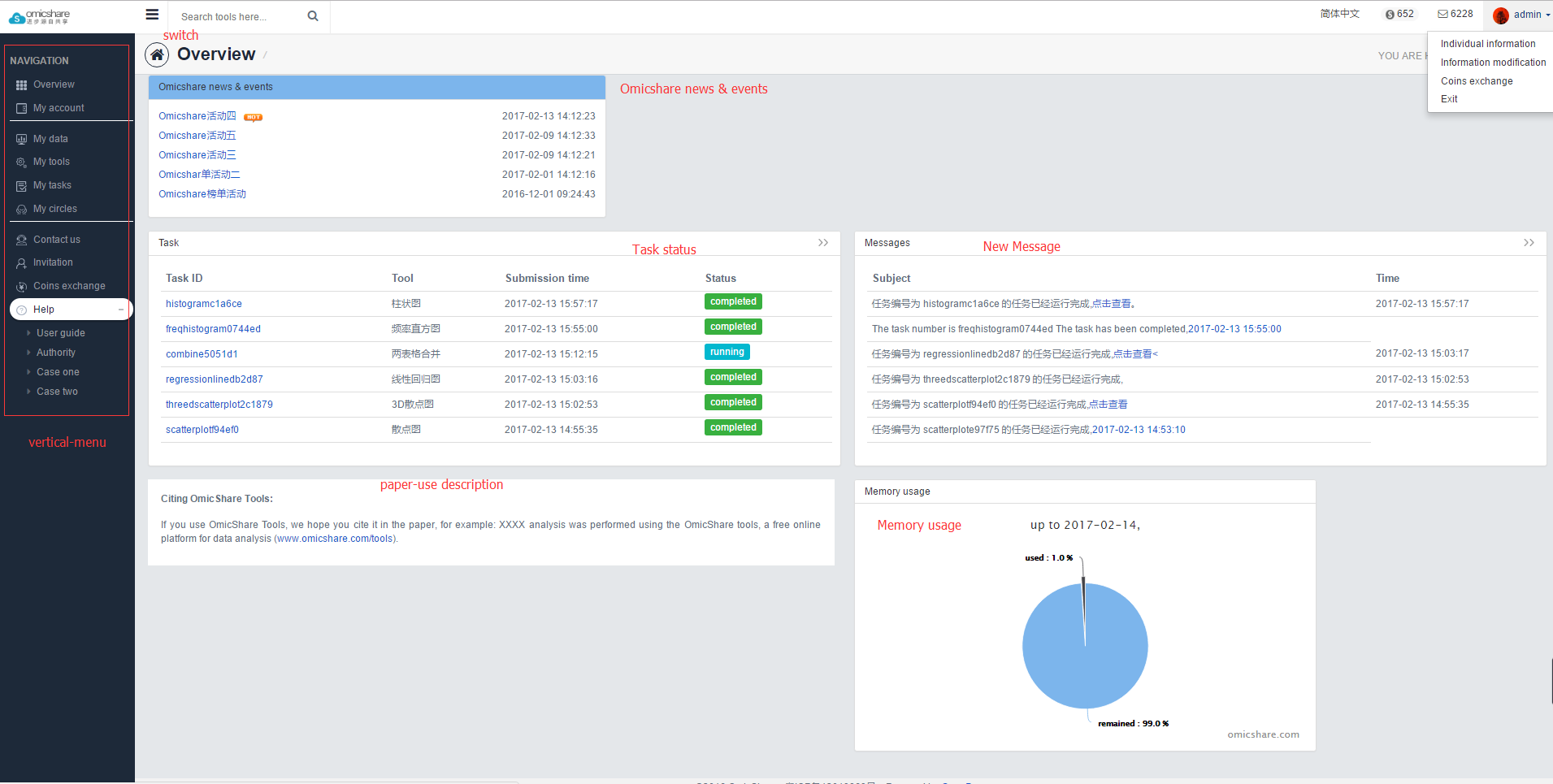Click the My data icon
Viewport: 1553px width, 784px height.
[21, 139]
